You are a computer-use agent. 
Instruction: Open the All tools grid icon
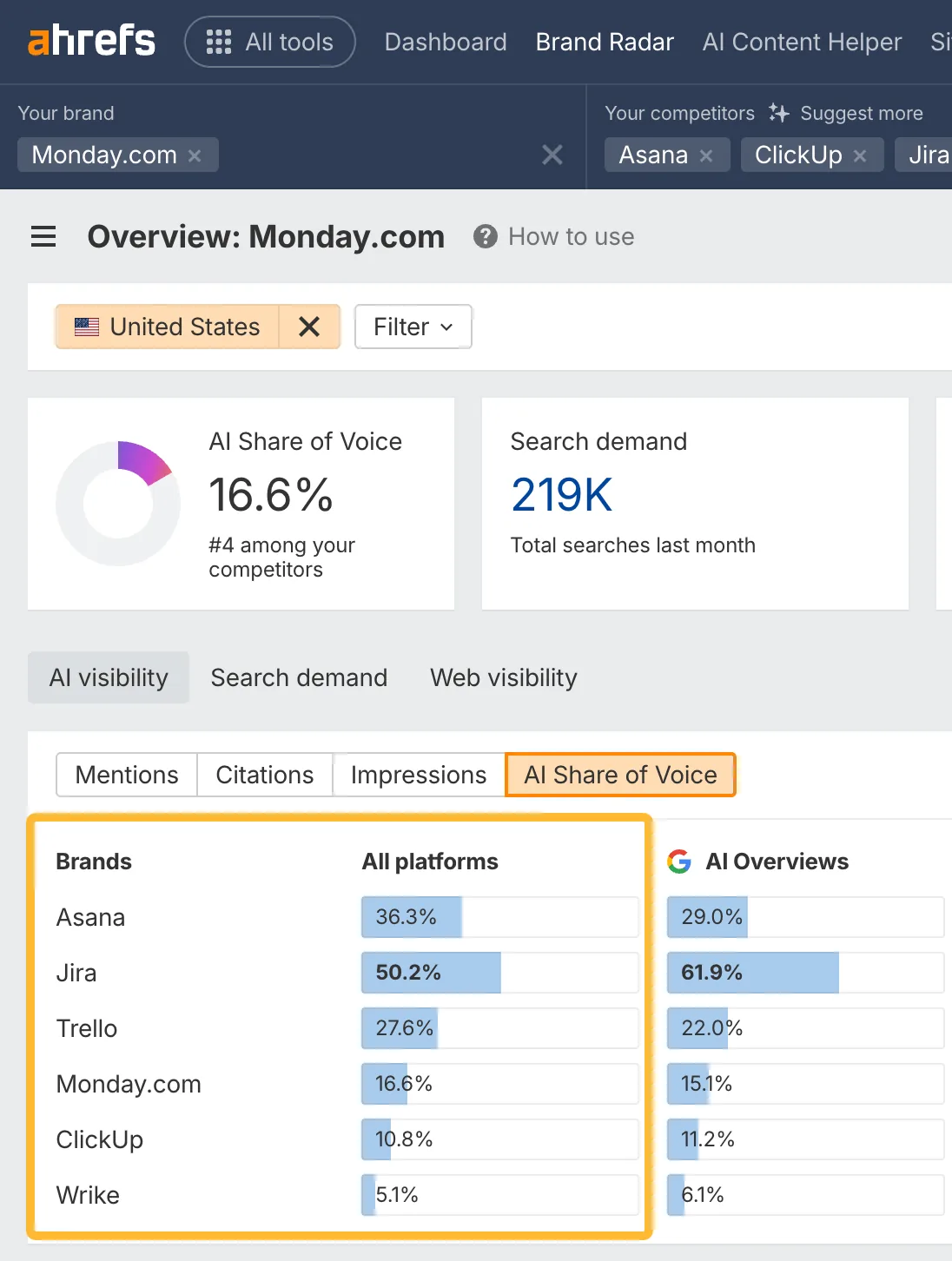pyautogui.click(x=219, y=42)
